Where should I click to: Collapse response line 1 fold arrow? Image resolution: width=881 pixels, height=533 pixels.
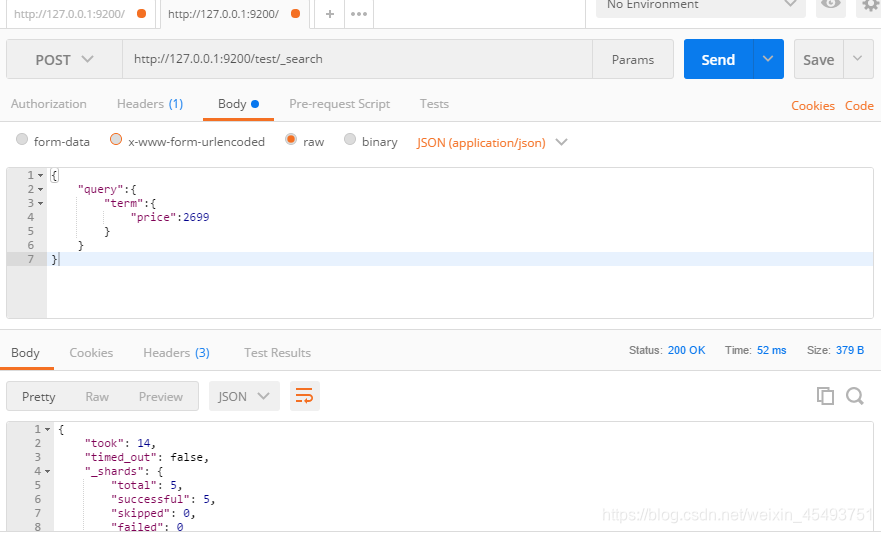pyautogui.click(x=48, y=430)
